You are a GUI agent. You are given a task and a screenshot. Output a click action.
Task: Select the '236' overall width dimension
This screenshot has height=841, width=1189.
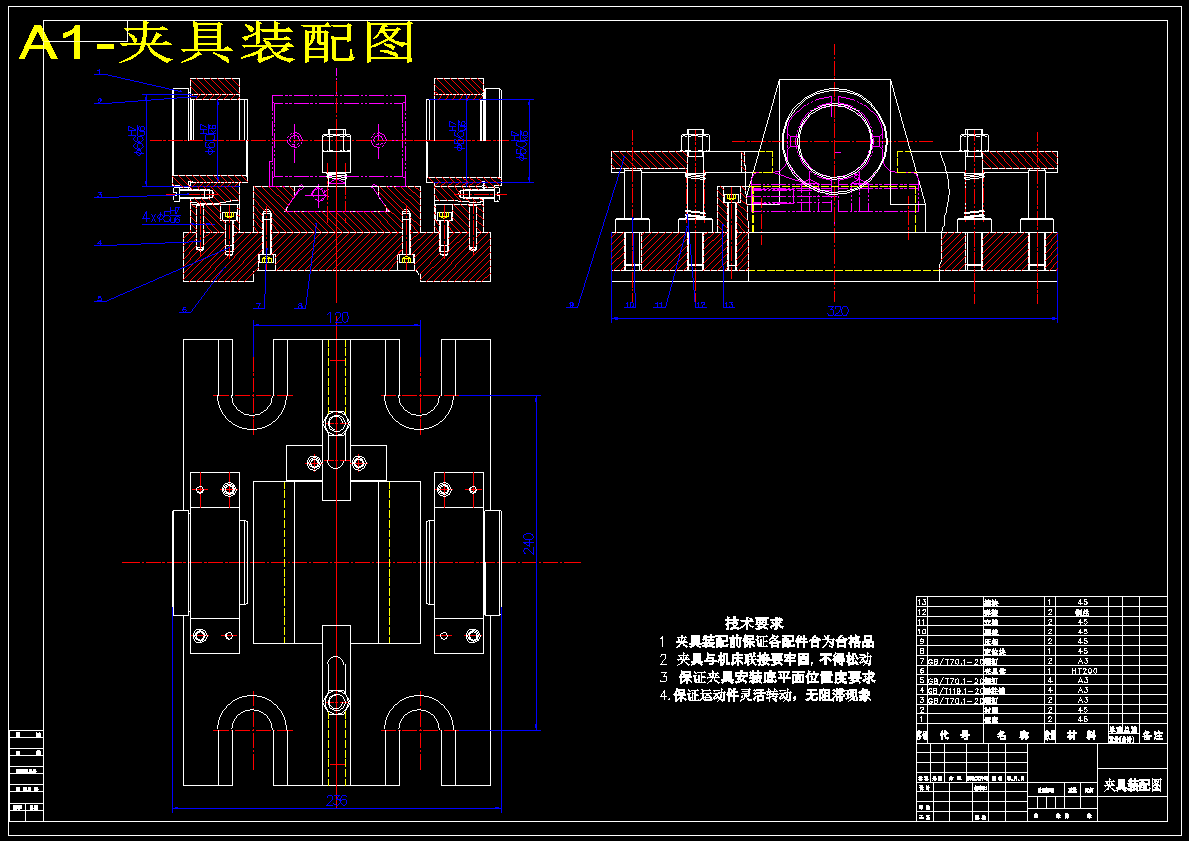click(337, 800)
